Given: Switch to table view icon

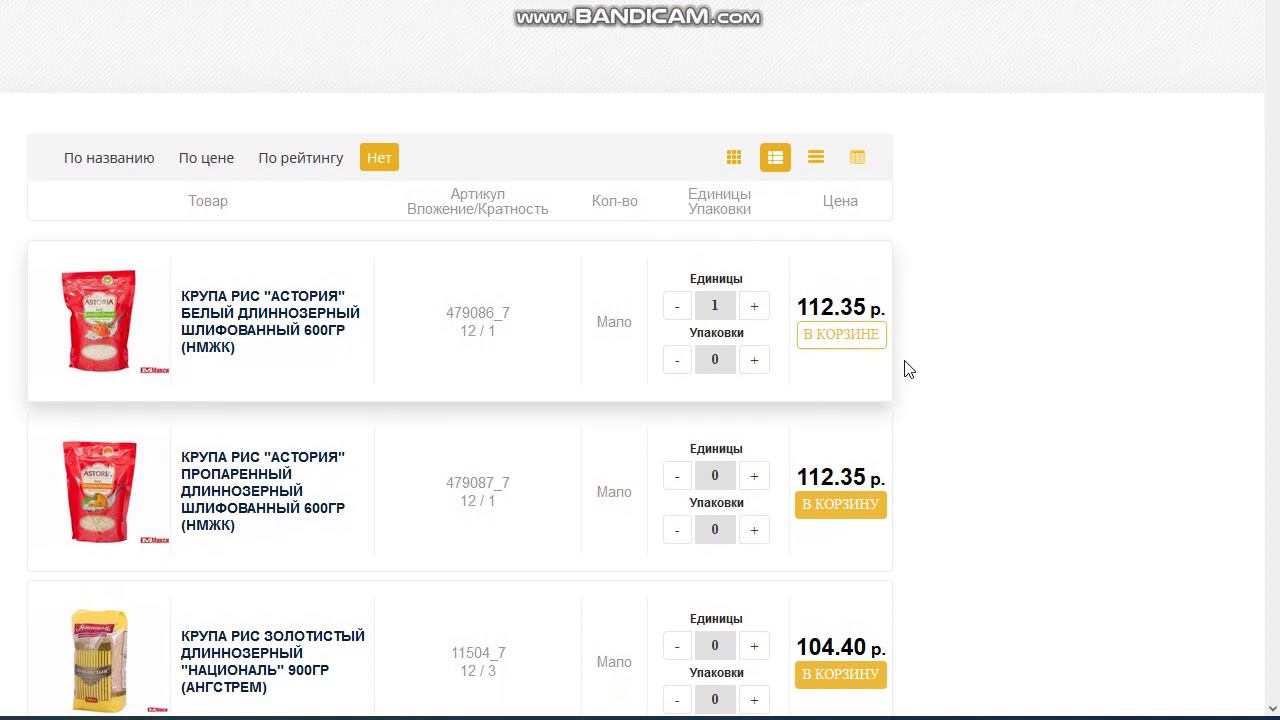Looking at the screenshot, I should tap(857, 157).
